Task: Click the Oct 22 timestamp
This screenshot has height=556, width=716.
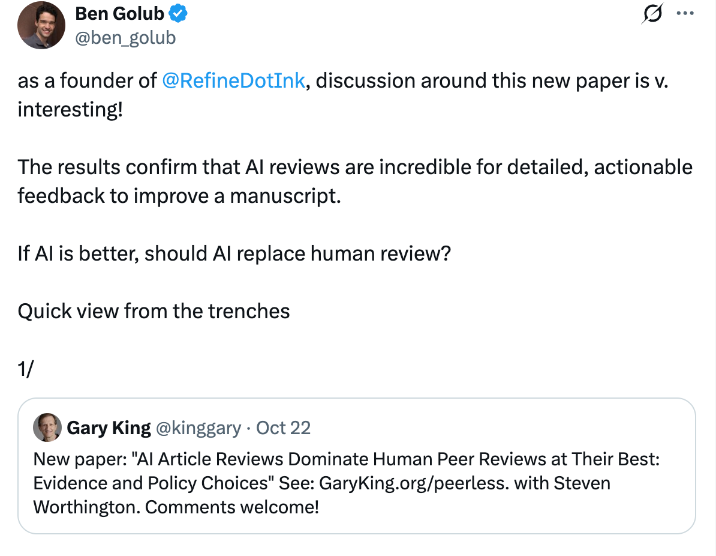Action: coord(283,428)
